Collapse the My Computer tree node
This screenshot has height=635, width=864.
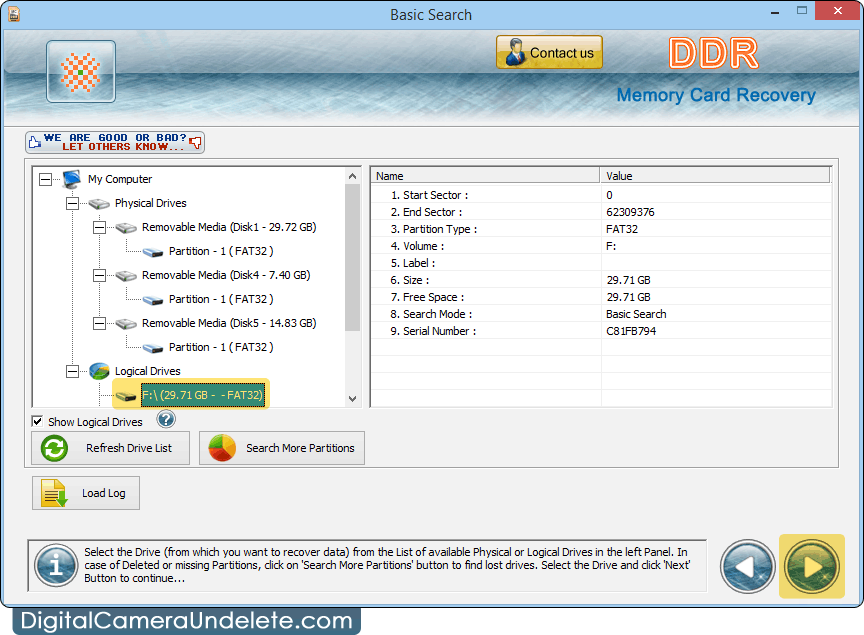[x=46, y=179]
